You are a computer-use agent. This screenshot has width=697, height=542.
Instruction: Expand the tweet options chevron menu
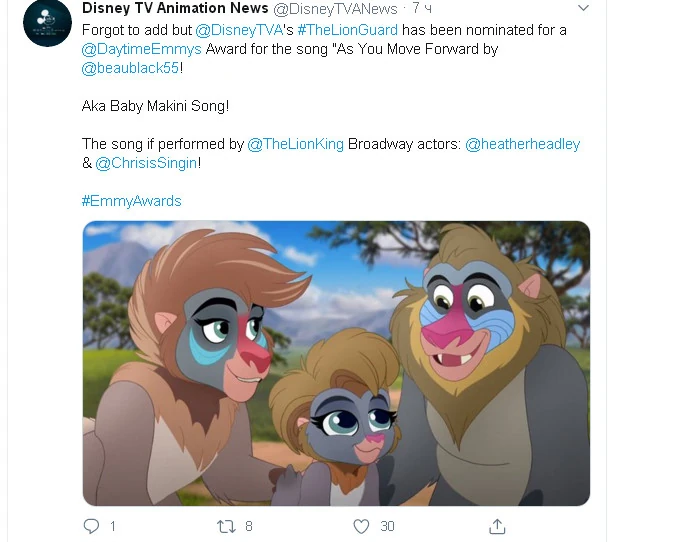pos(583,8)
